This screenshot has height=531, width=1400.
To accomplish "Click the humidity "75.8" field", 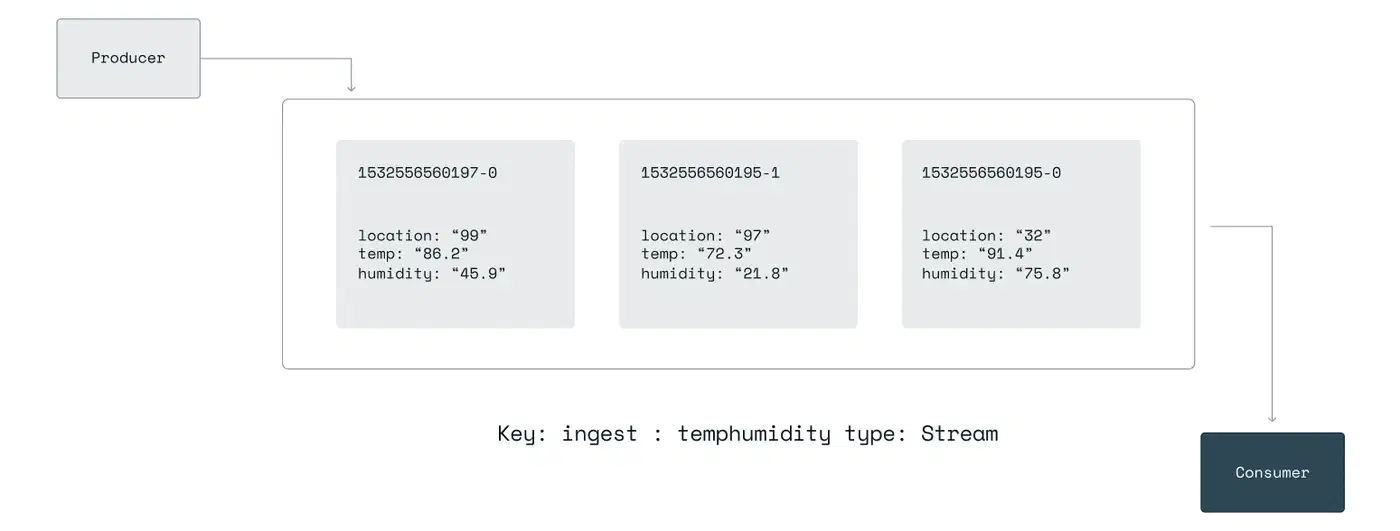I will coord(996,273).
